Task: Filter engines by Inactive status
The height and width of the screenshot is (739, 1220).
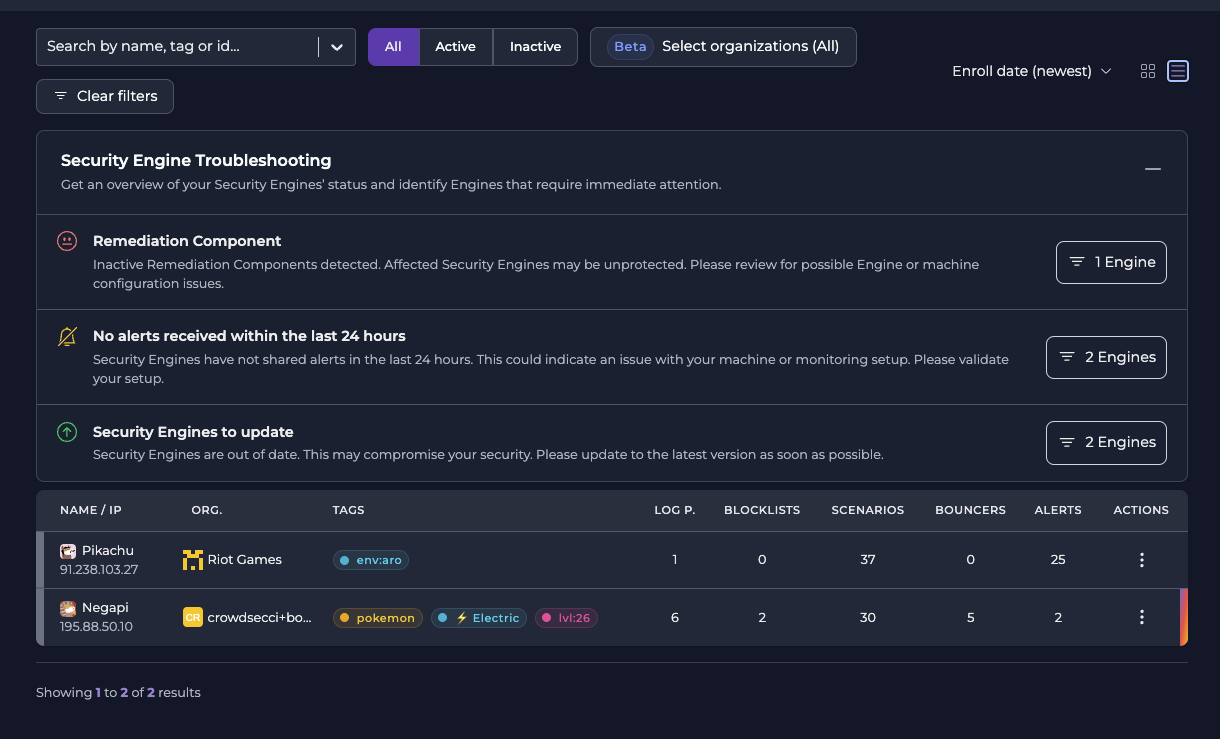Action: (x=535, y=46)
